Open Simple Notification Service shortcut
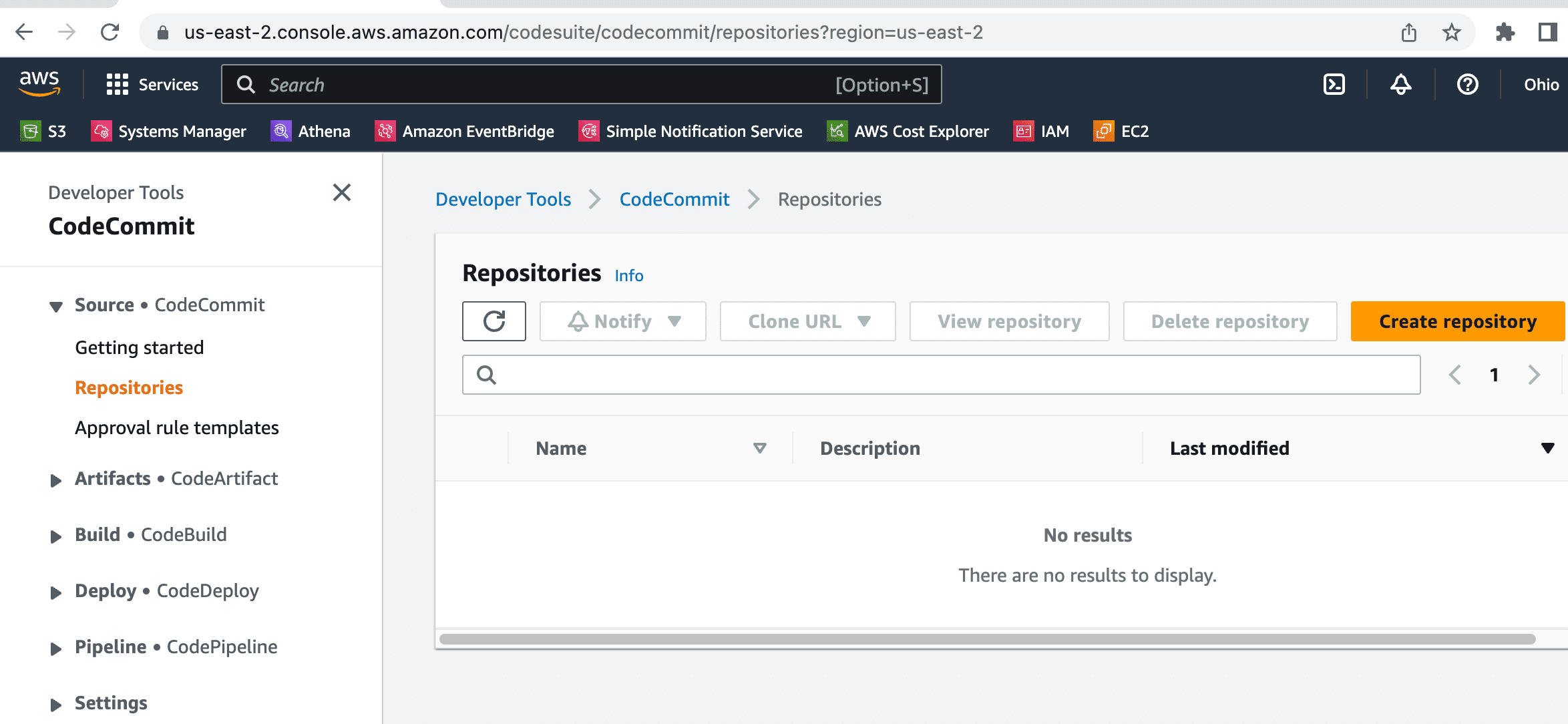Image resolution: width=1568 pixels, height=724 pixels. pos(690,132)
